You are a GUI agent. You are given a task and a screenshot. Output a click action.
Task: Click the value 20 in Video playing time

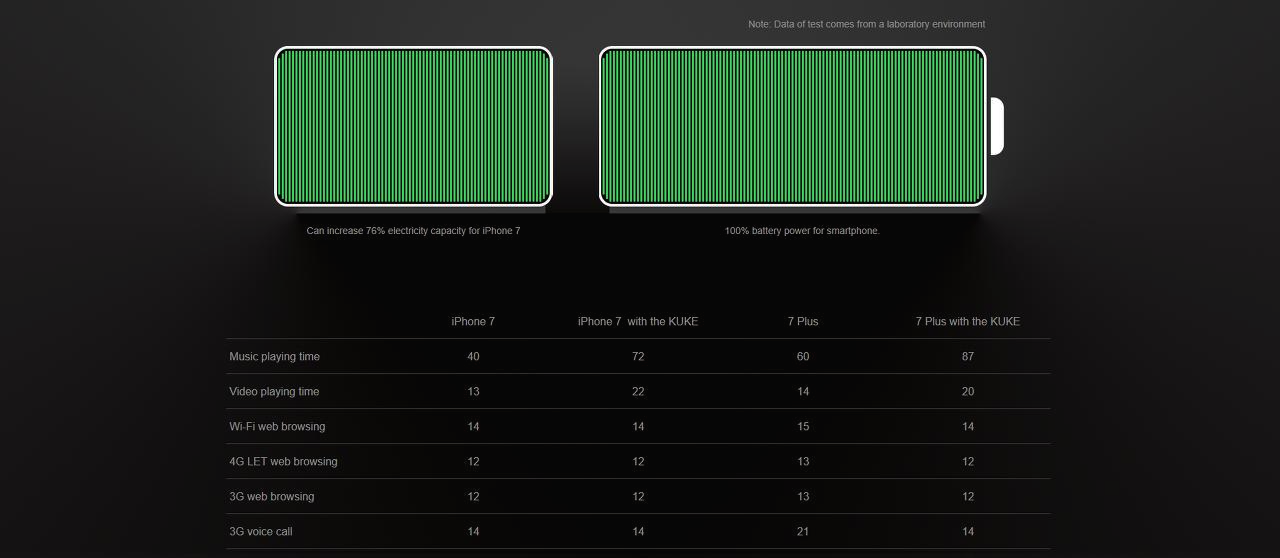click(x=968, y=391)
